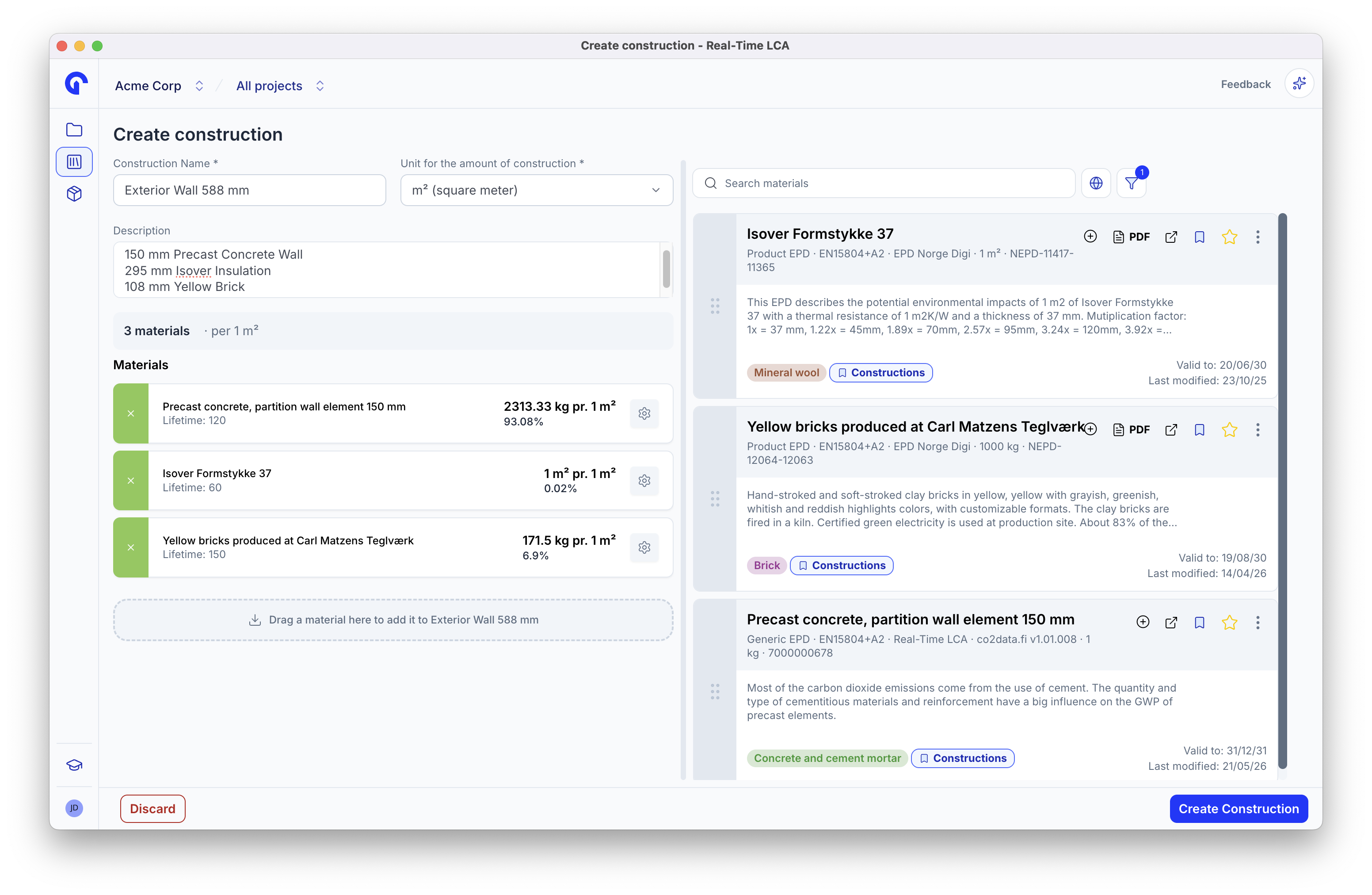Viewport: 1372px width, 895px height.
Task: Click the Discard button
Action: click(153, 808)
